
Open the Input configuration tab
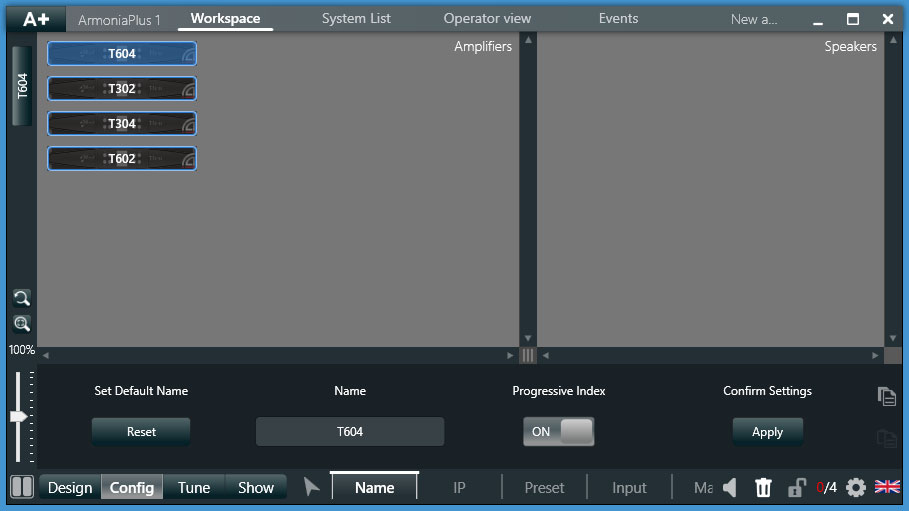tap(629, 487)
